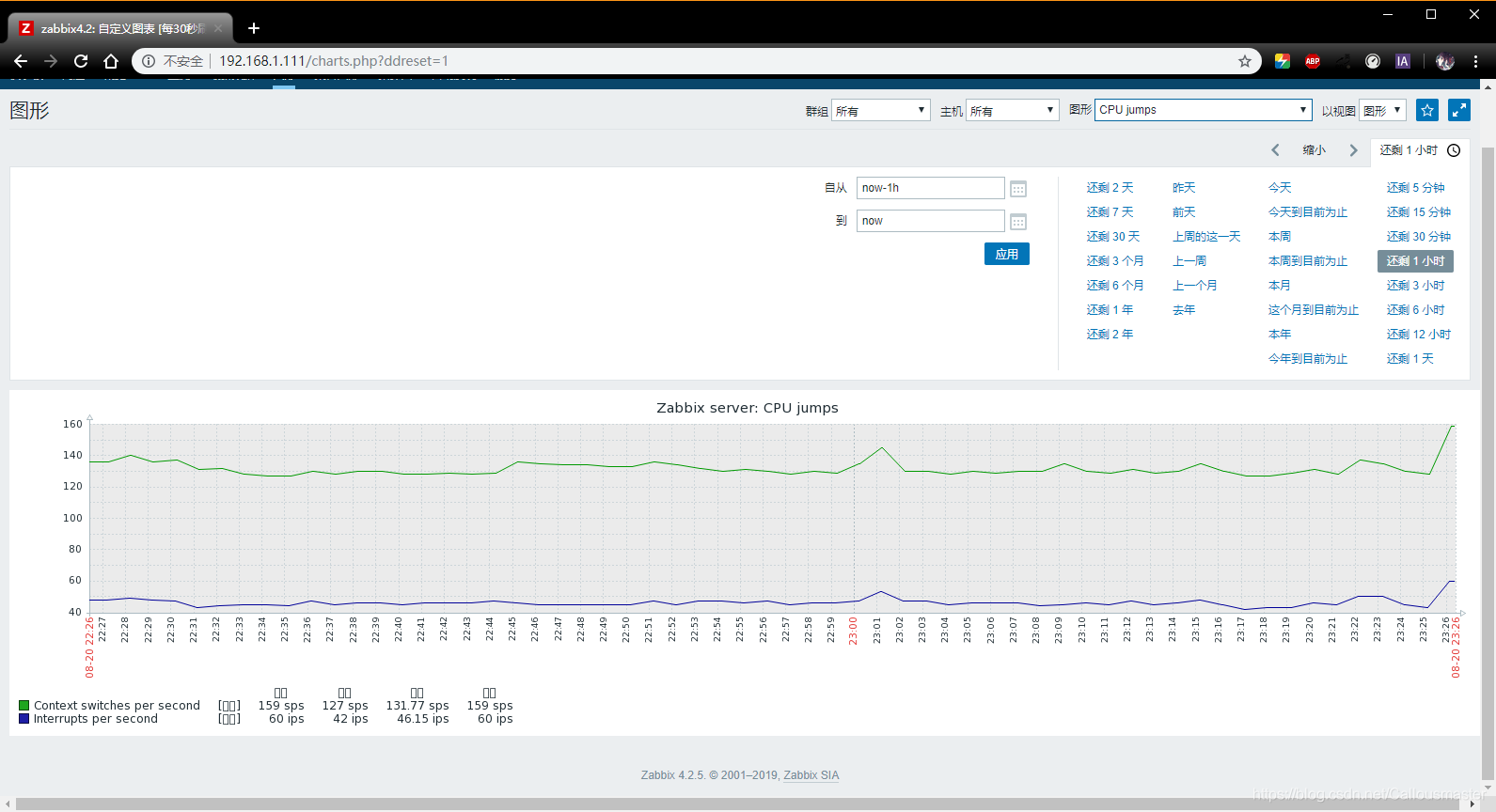Select 上周的这一天 time range
Viewport: 1496px width, 812px height.
click(1206, 237)
